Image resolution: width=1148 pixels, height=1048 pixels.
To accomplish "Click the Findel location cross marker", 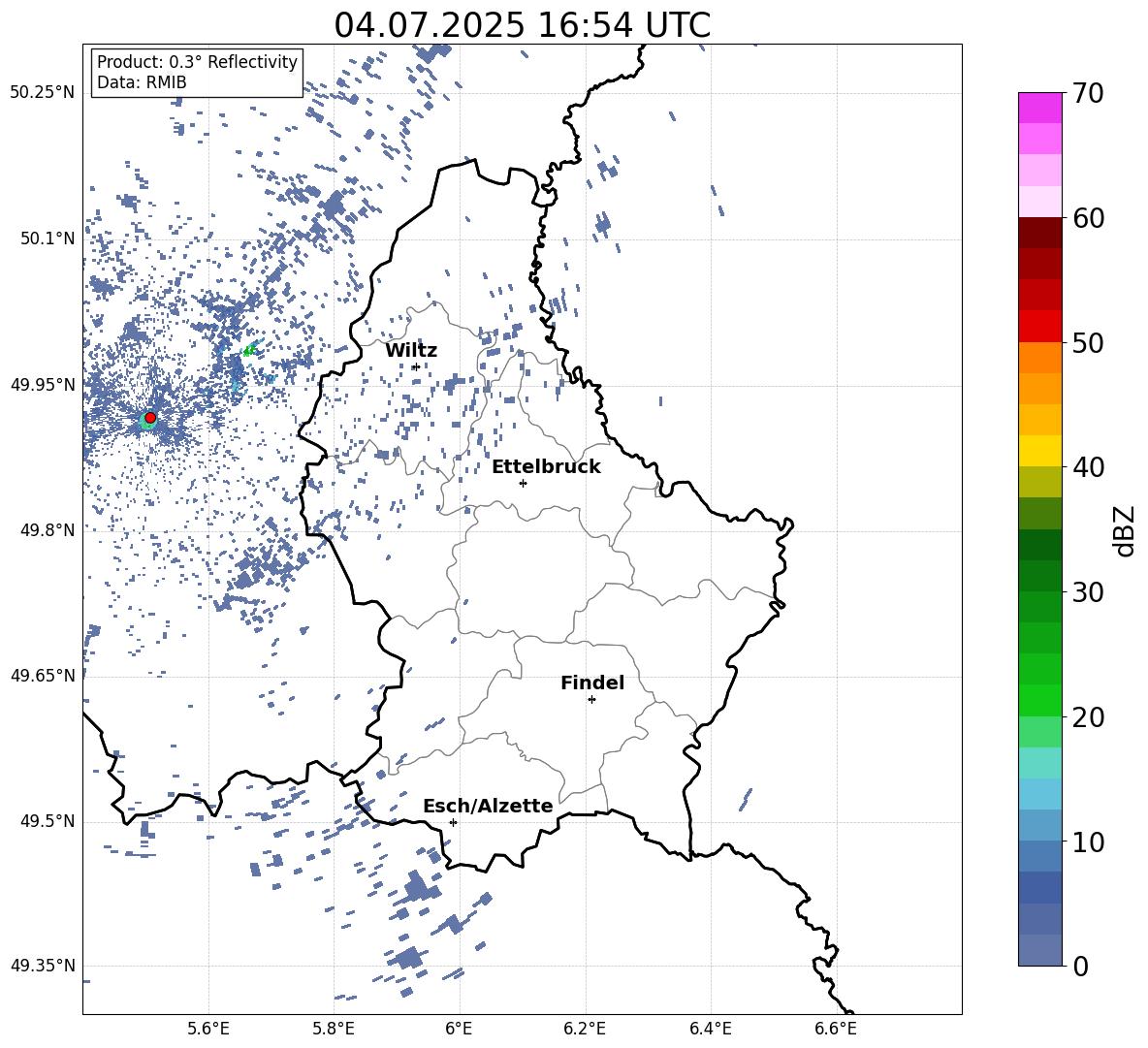I will [x=591, y=699].
